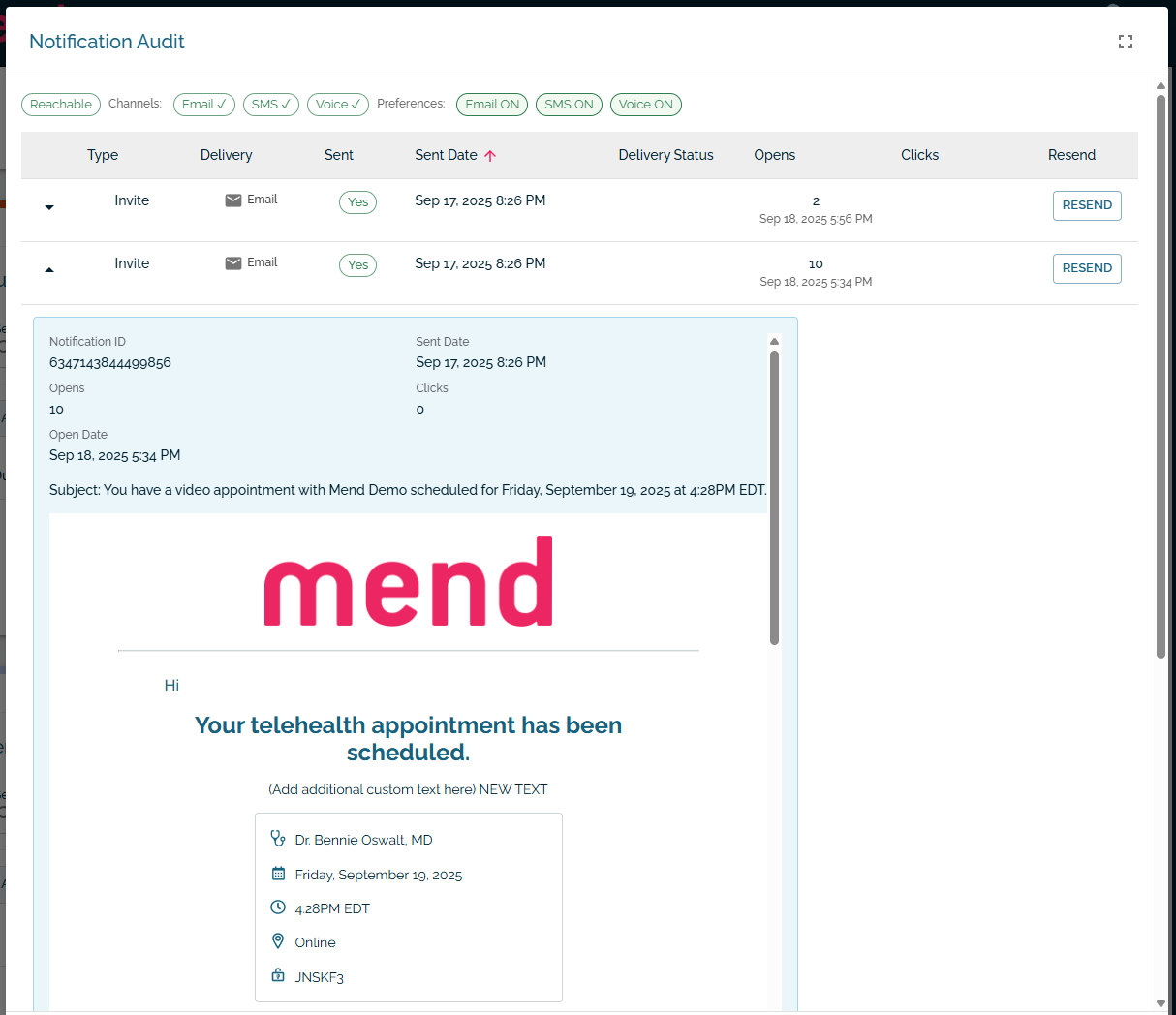The width and height of the screenshot is (1176, 1015).
Task: Click the Yes badge in the first Invite row
Action: point(357,202)
